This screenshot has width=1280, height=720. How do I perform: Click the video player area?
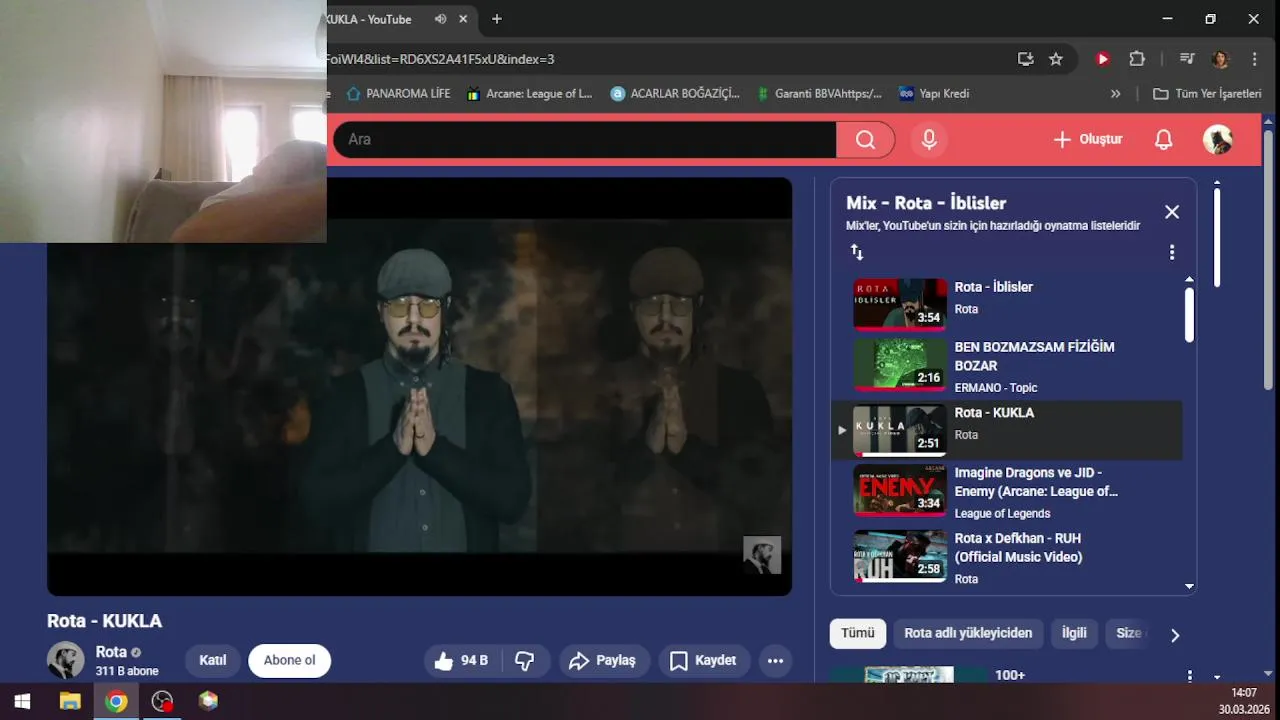(x=419, y=387)
